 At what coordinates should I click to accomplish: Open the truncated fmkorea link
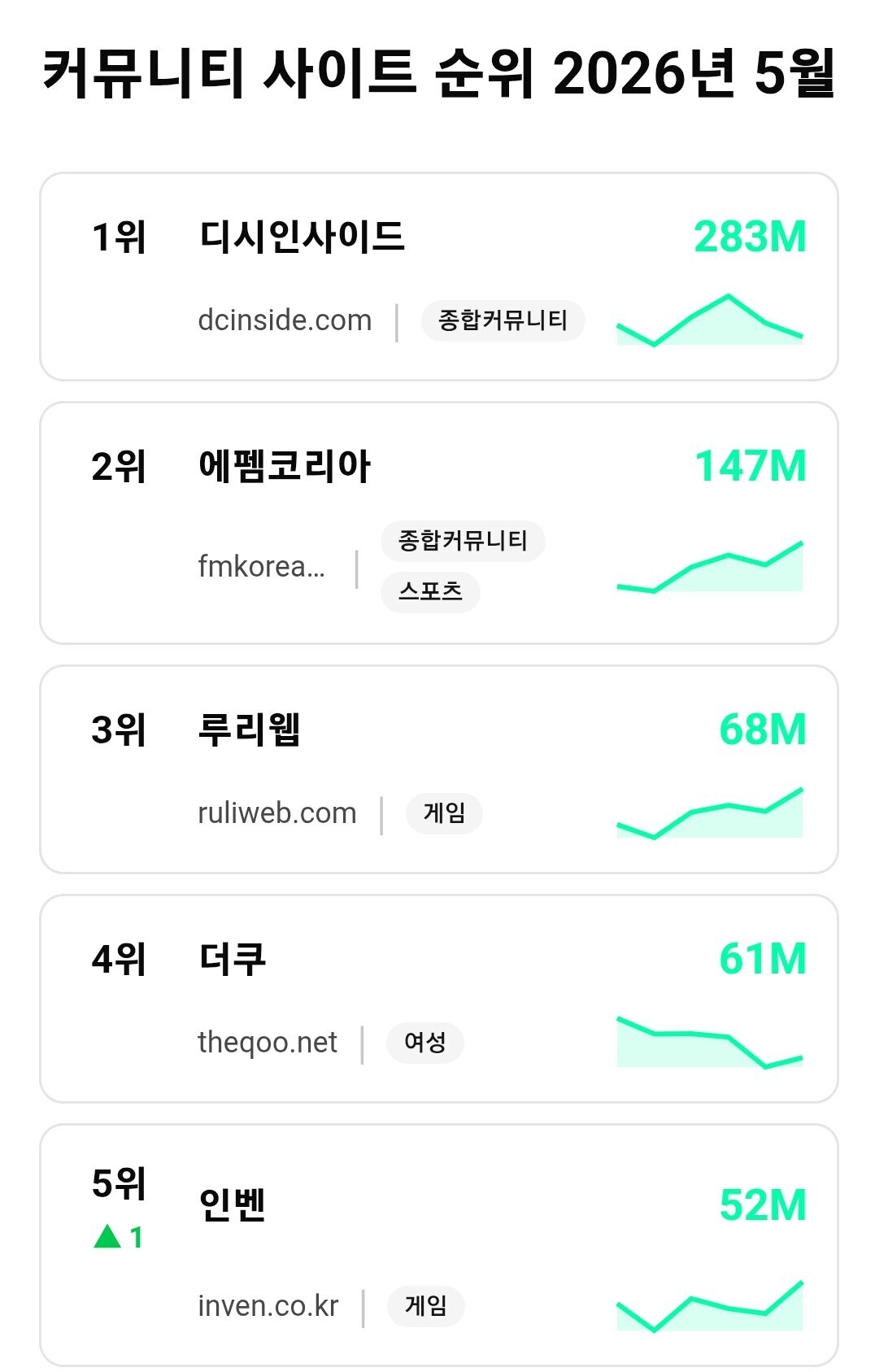point(262,567)
